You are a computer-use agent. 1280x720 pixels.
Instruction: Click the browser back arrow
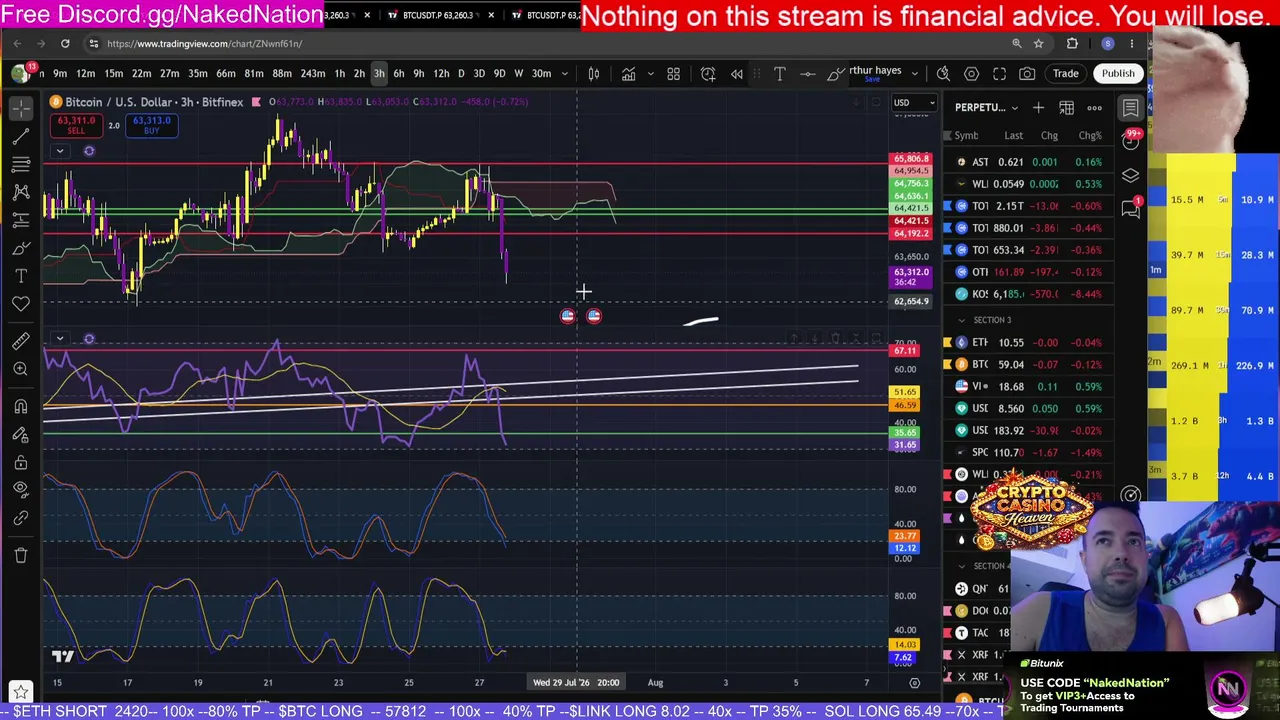[x=17, y=43]
